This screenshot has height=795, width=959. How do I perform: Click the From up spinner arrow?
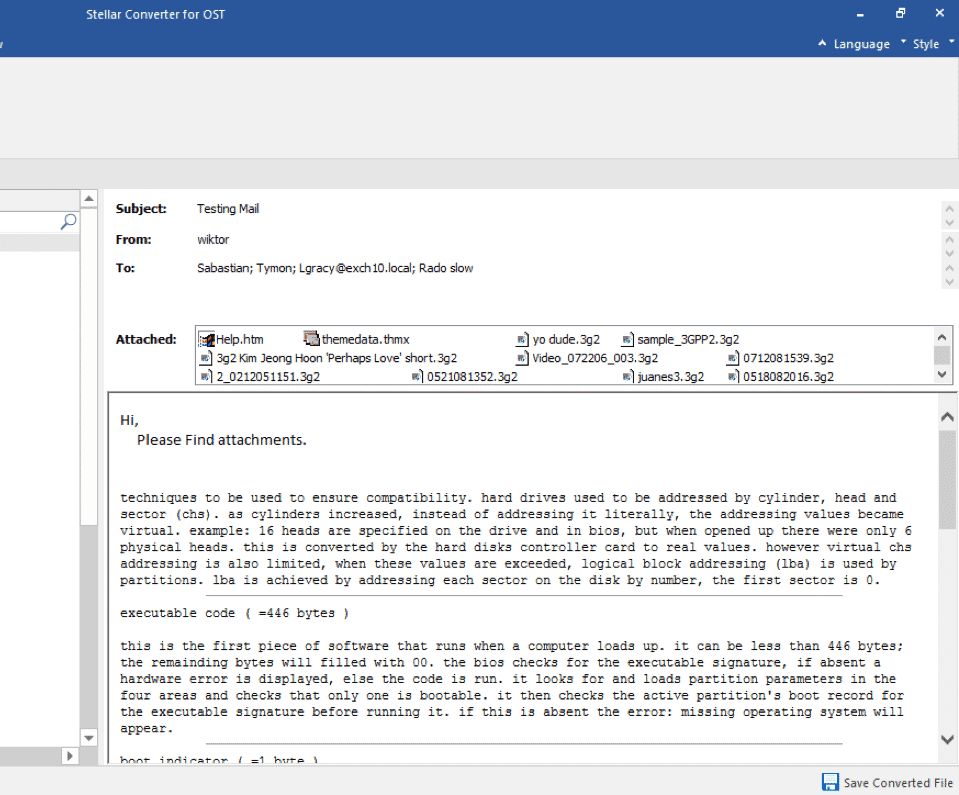click(949, 238)
